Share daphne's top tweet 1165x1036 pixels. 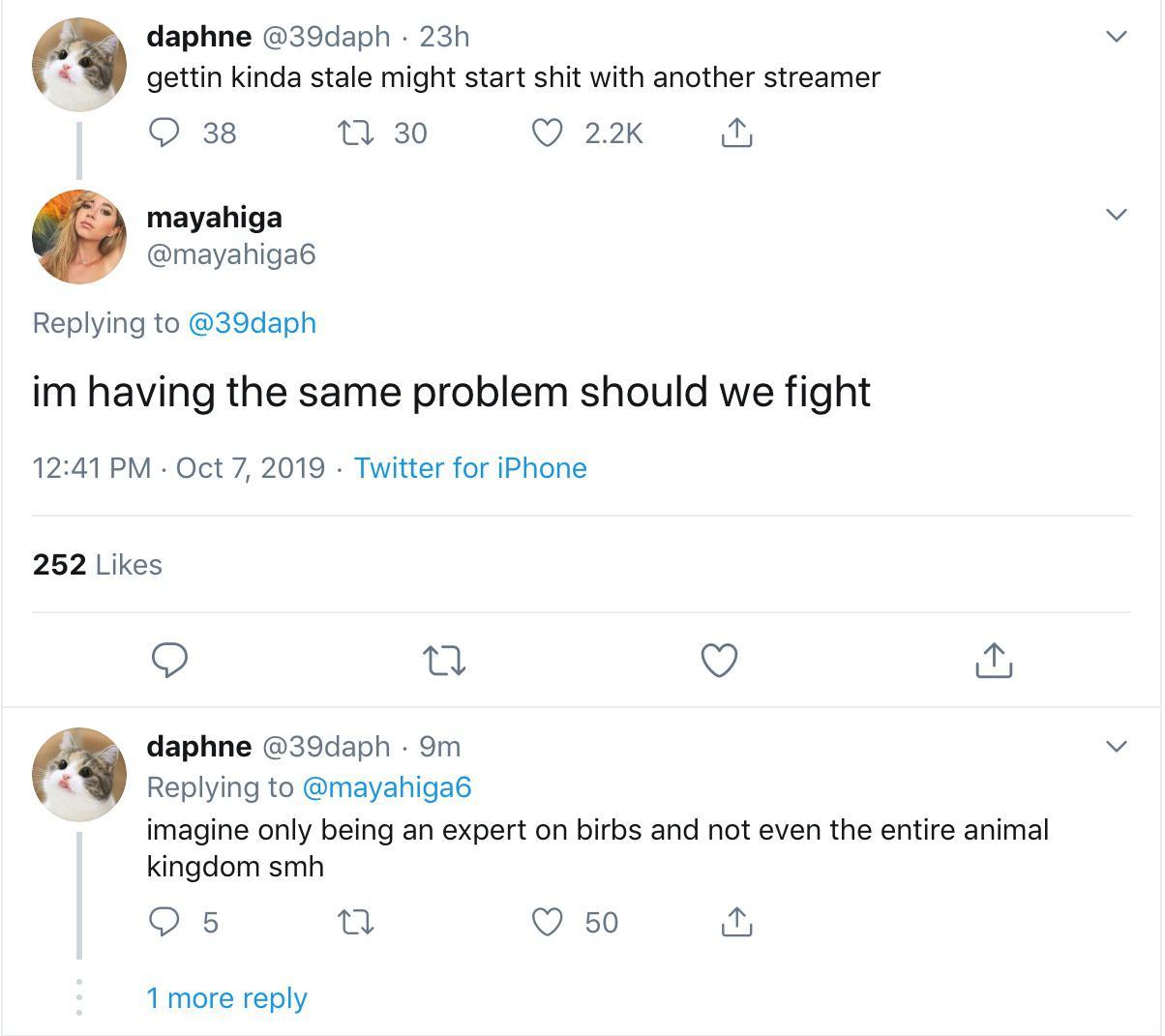point(736,133)
